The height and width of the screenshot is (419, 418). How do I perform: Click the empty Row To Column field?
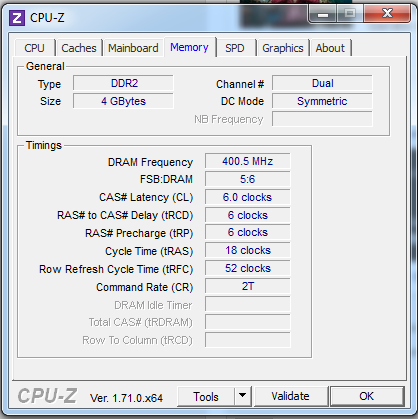[x=248, y=340]
